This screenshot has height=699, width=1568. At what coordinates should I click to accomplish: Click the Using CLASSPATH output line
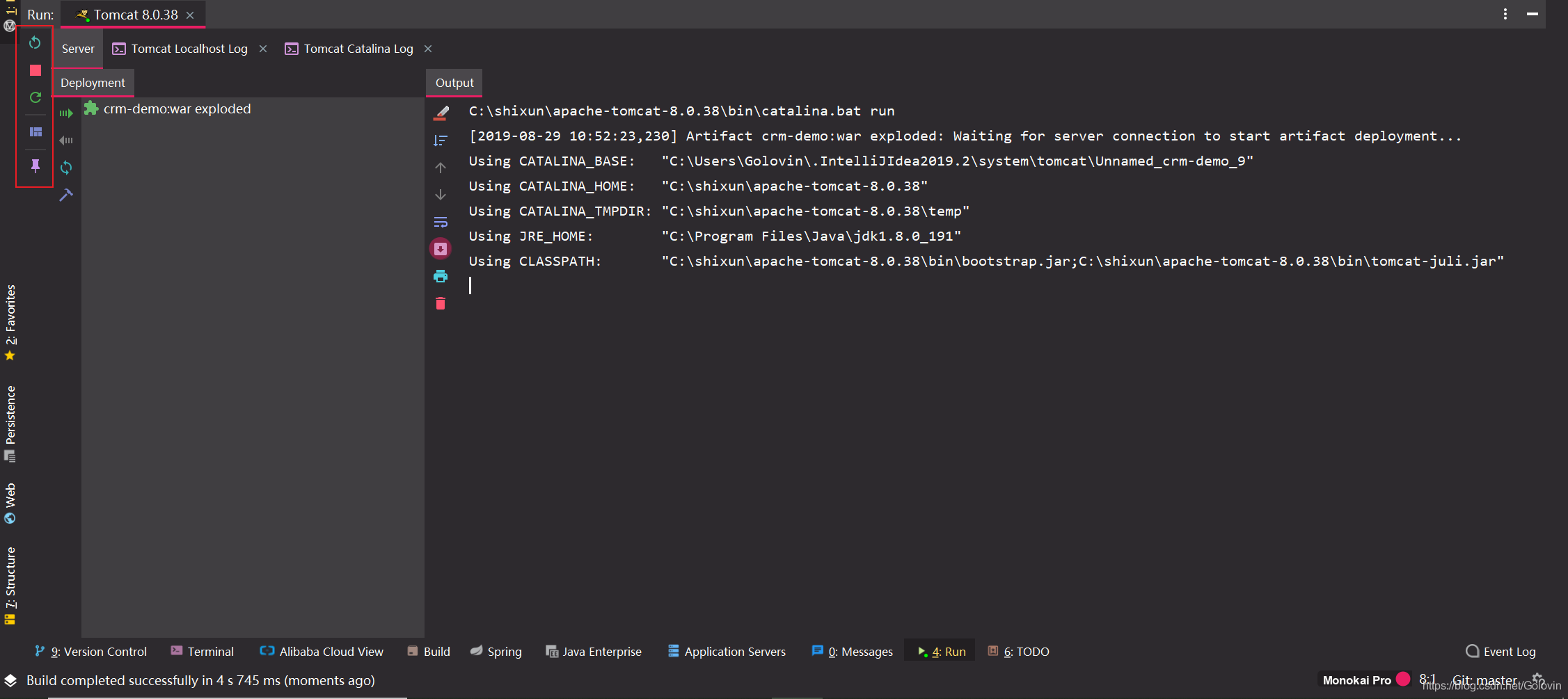pyautogui.click(x=986, y=262)
